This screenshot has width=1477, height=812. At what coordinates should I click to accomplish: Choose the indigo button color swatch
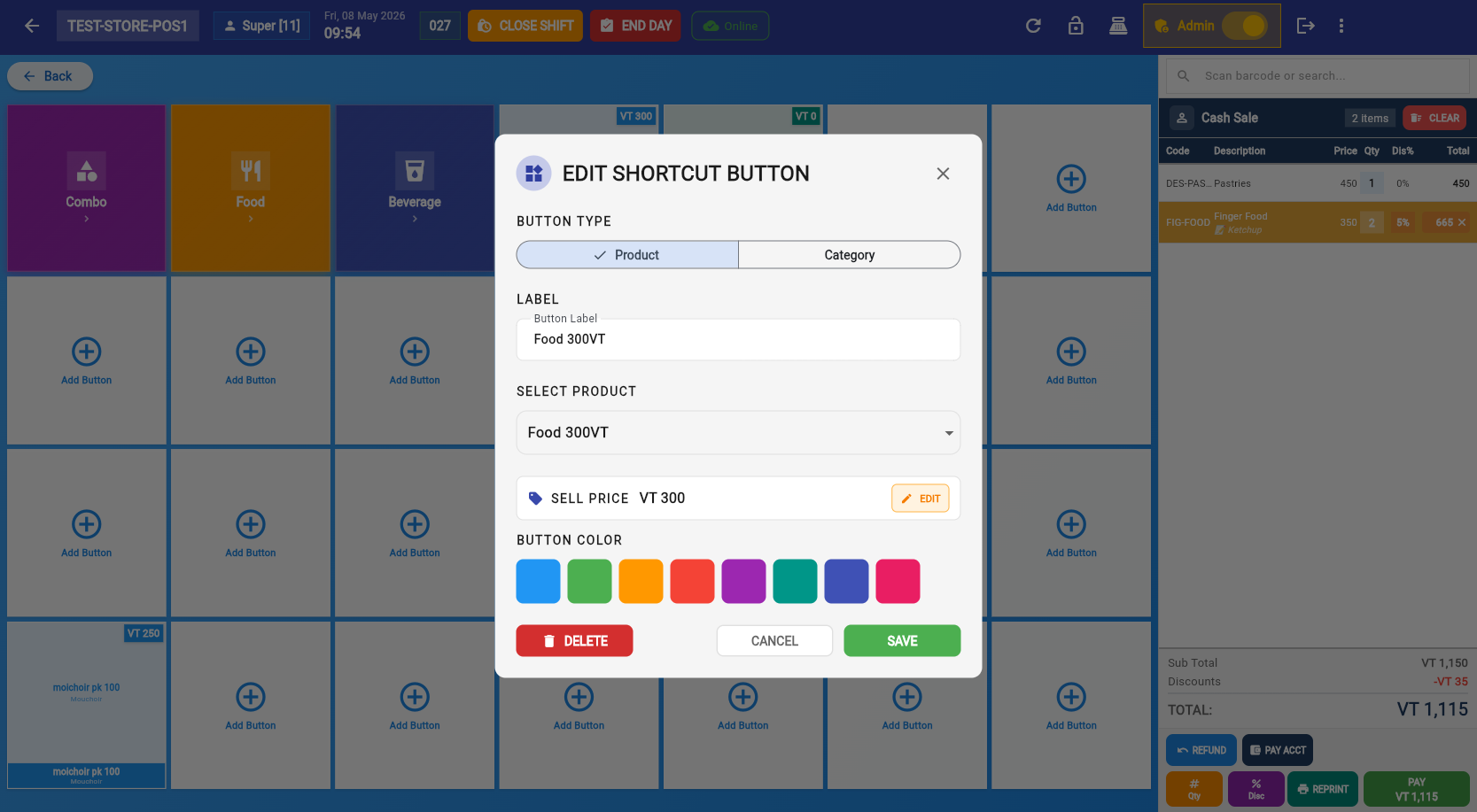847,581
